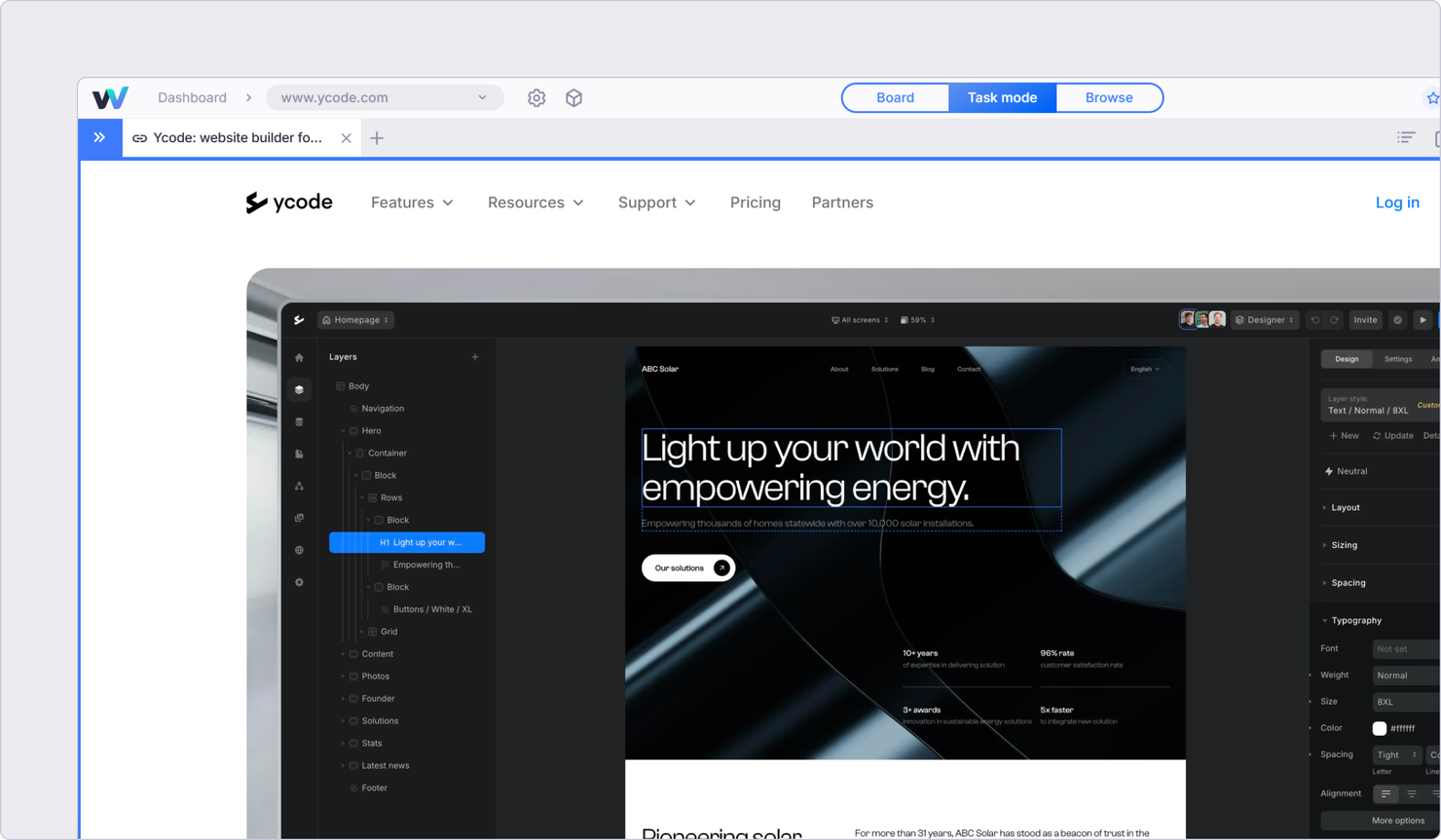
Task: Open the Support dropdown menu
Action: click(x=657, y=202)
